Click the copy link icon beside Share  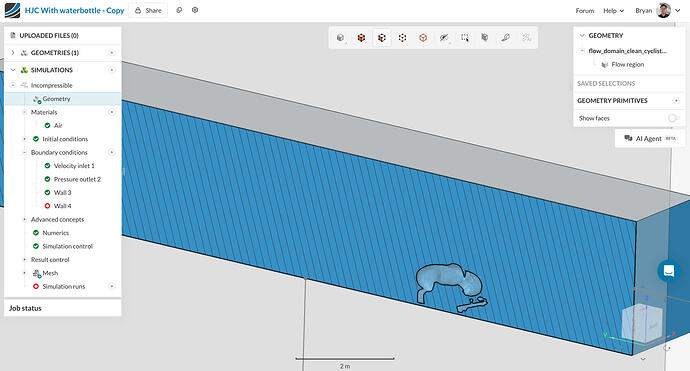pos(179,10)
